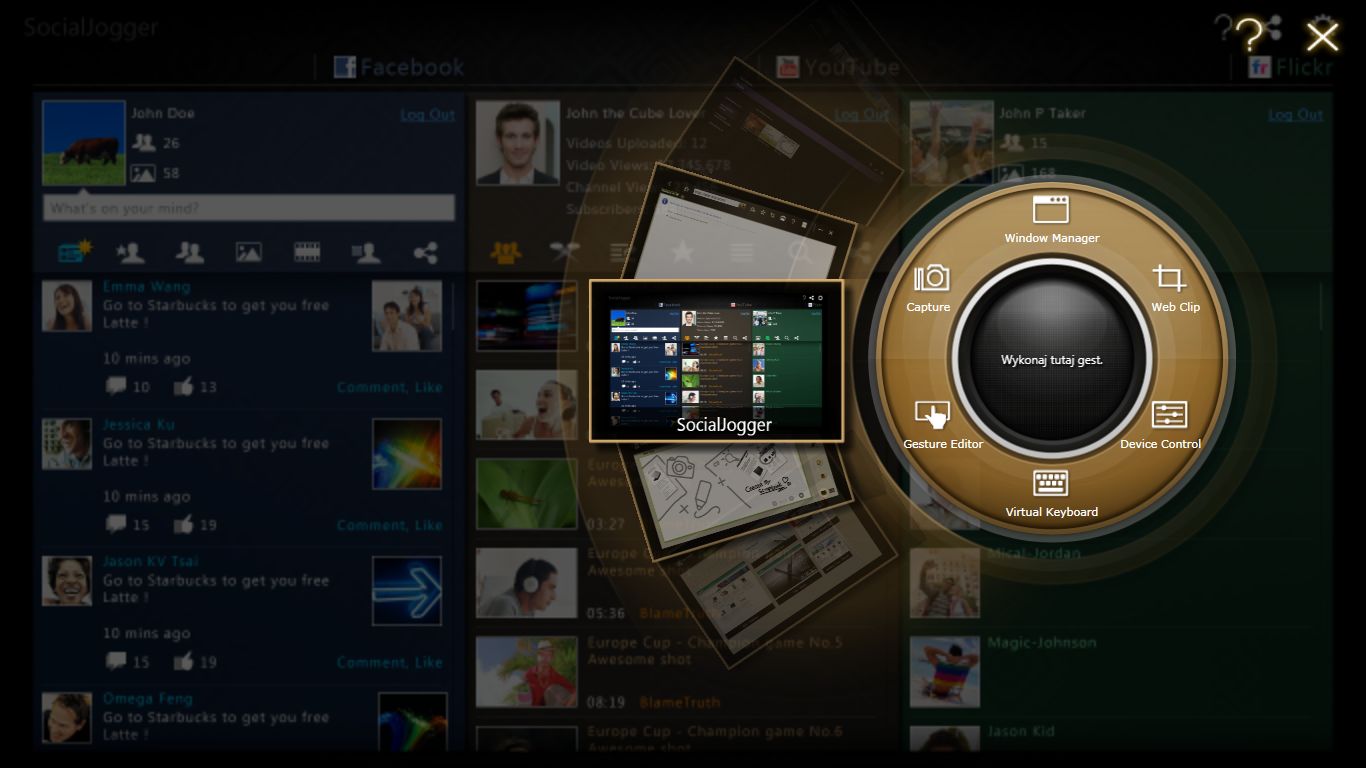The height and width of the screenshot is (768, 1366).
Task: Click the comment bubble icon on Emma Wang's post
Action: pos(116,386)
